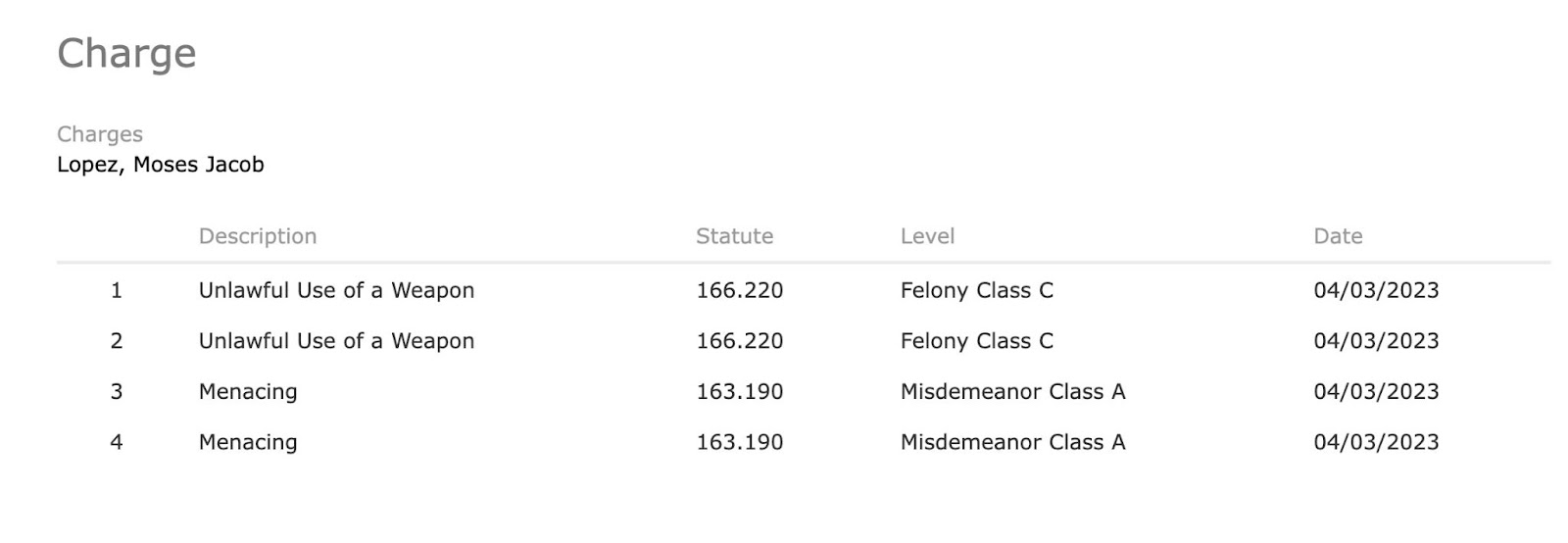Select charge number 1 row index

pyautogui.click(x=117, y=290)
